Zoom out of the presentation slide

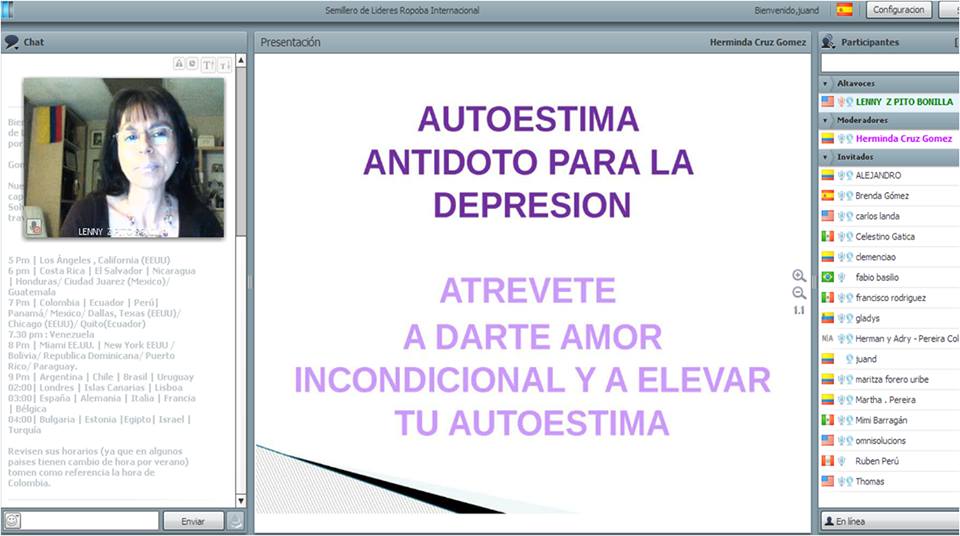click(798, 293)
